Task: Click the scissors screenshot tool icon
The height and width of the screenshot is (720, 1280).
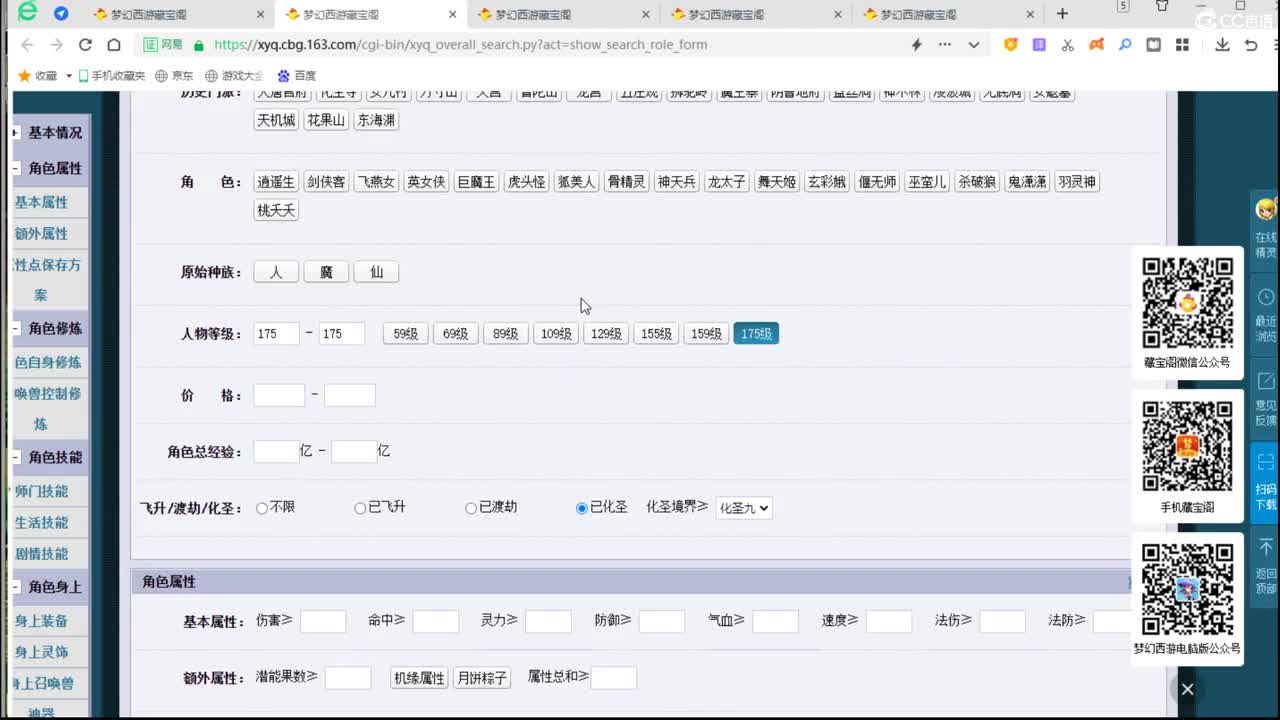Action: tap(1068, 45)
